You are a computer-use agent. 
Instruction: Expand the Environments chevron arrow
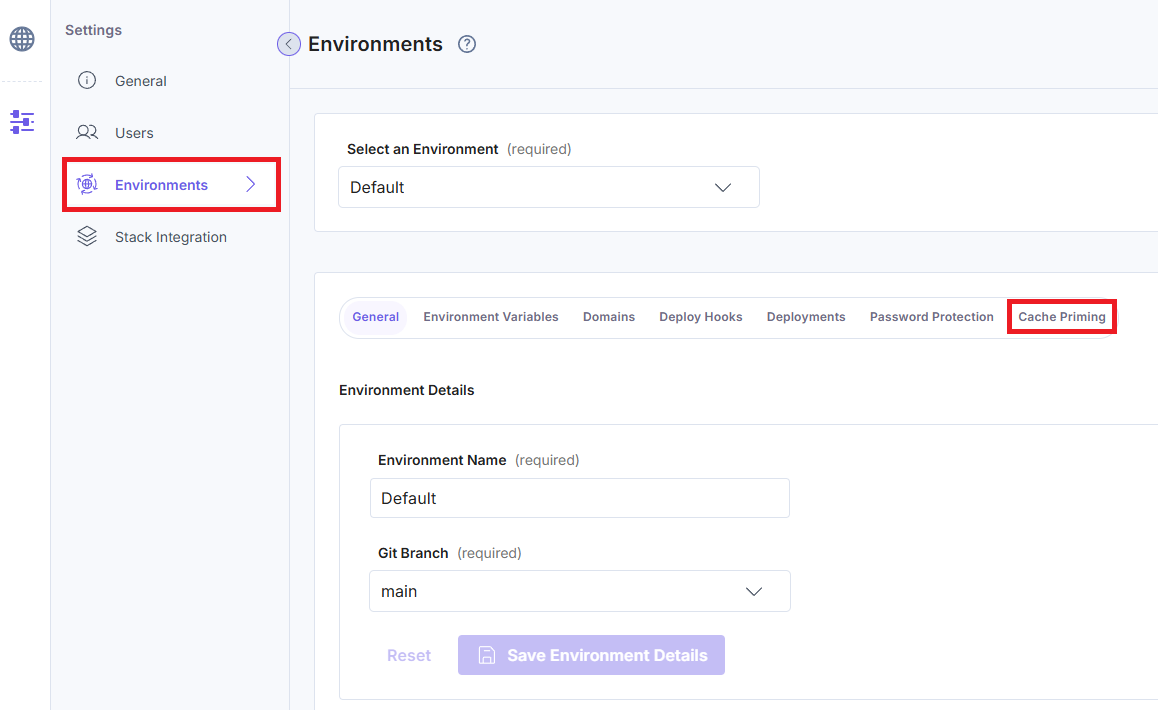tap(250, 184)
